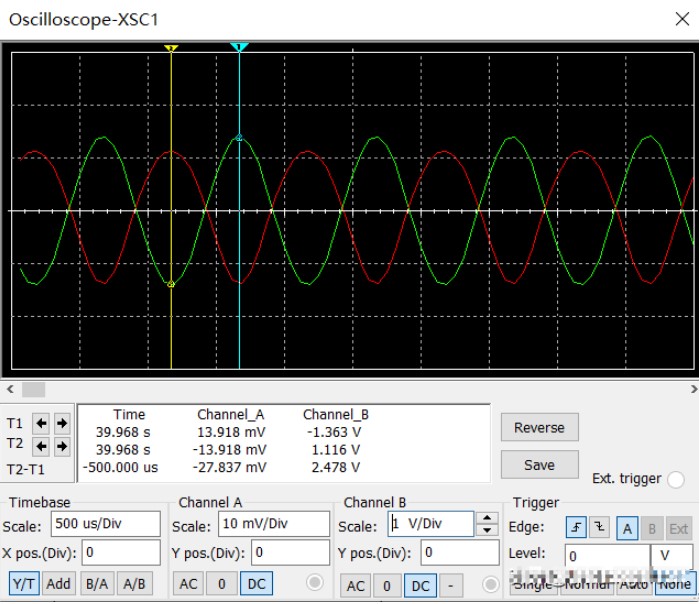Click the Channel_A column header

(x=230, y=415)
